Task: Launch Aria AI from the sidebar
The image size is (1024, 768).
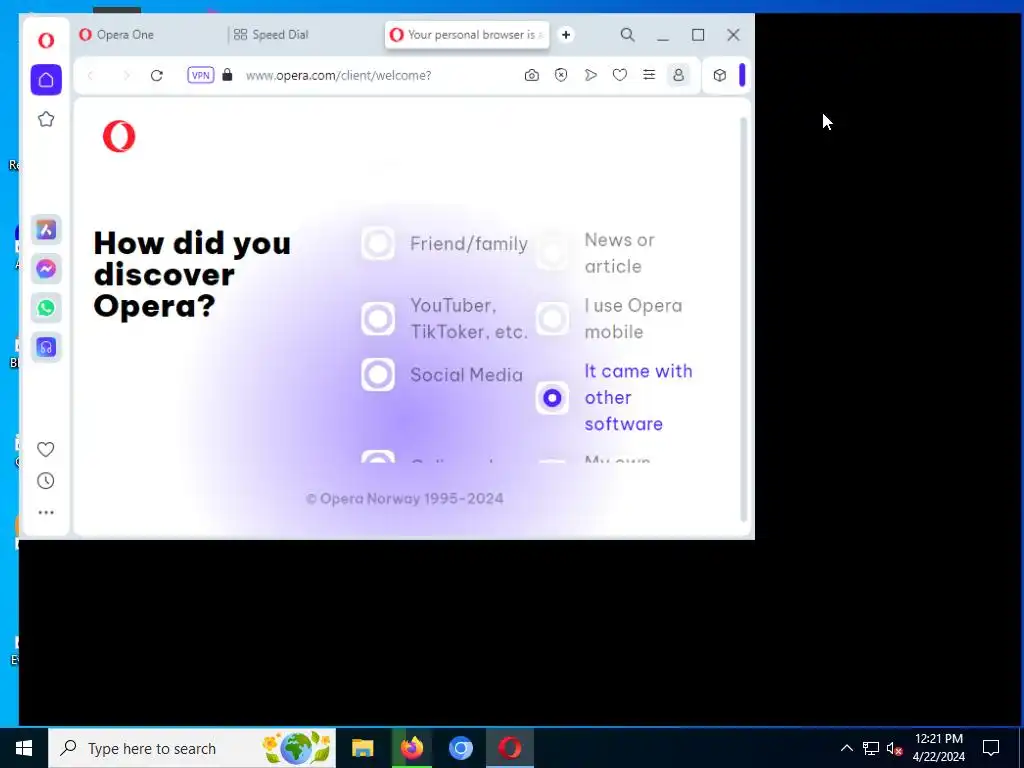Action: 46,230
